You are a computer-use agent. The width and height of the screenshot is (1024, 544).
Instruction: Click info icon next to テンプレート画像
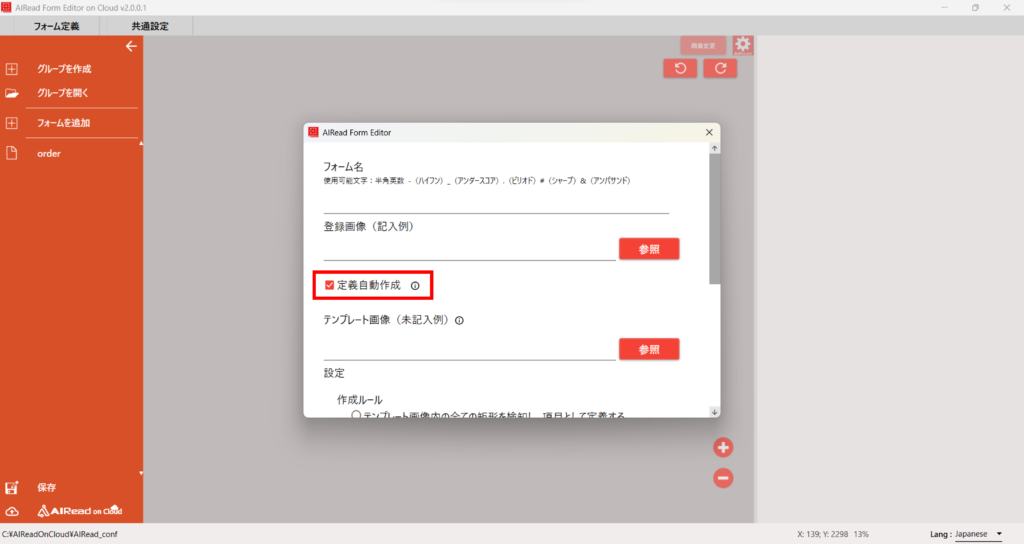pyautogui.click(x=460, y=321)
